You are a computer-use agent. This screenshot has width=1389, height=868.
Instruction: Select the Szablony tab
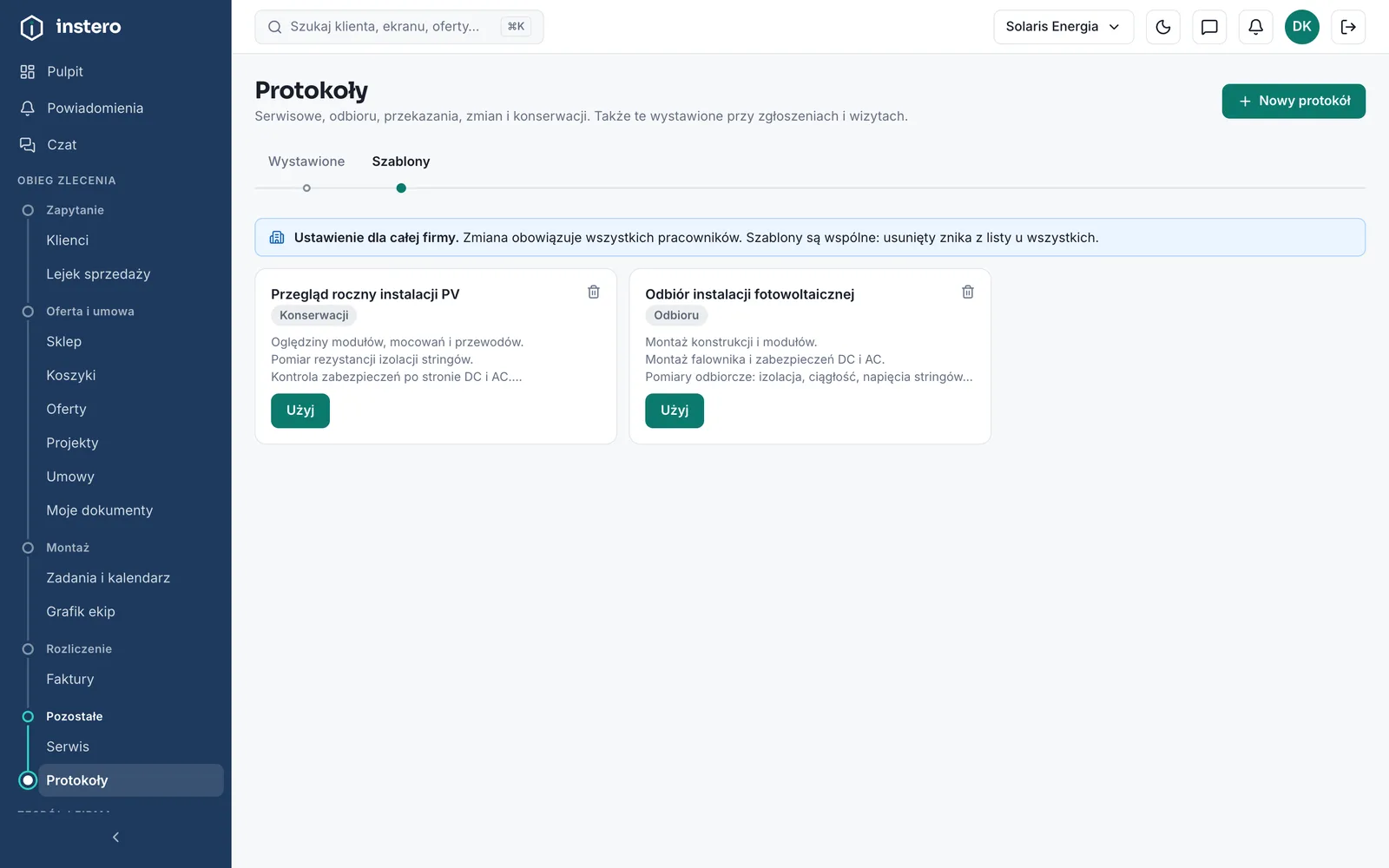pos(401,161)
